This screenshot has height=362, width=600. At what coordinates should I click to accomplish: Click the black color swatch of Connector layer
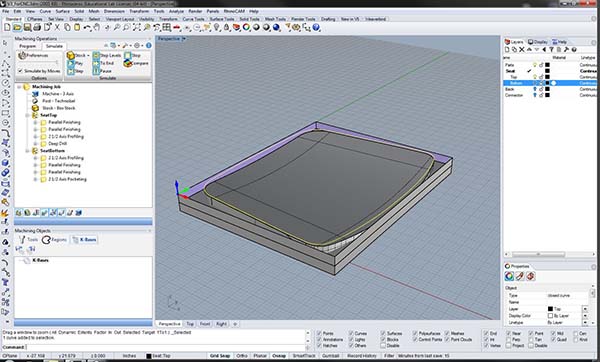[547, 95]
